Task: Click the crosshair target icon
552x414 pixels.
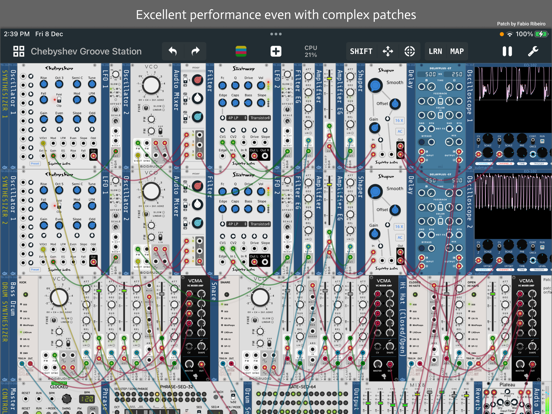Action: 409,51
